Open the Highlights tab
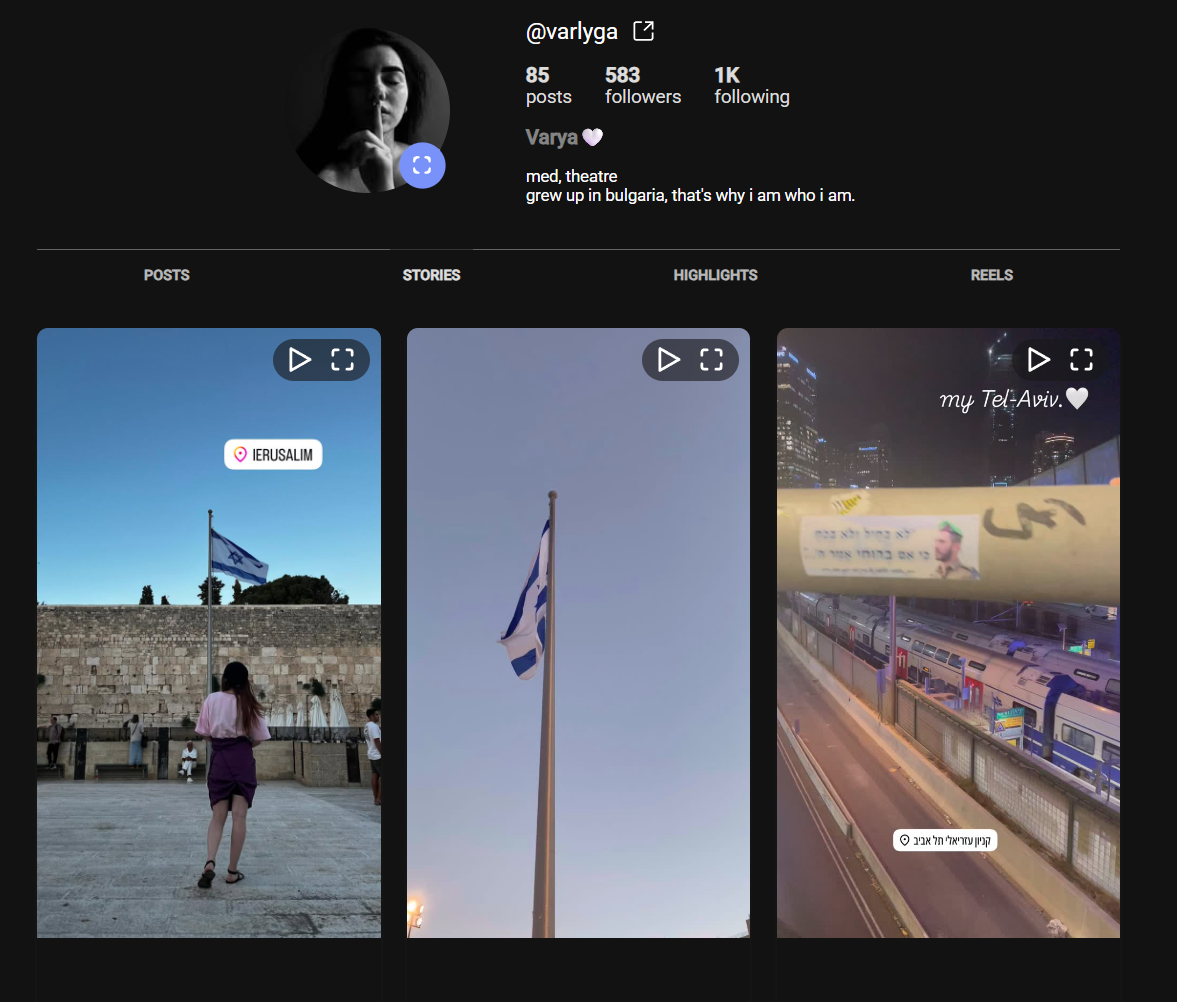 point(715,275)
